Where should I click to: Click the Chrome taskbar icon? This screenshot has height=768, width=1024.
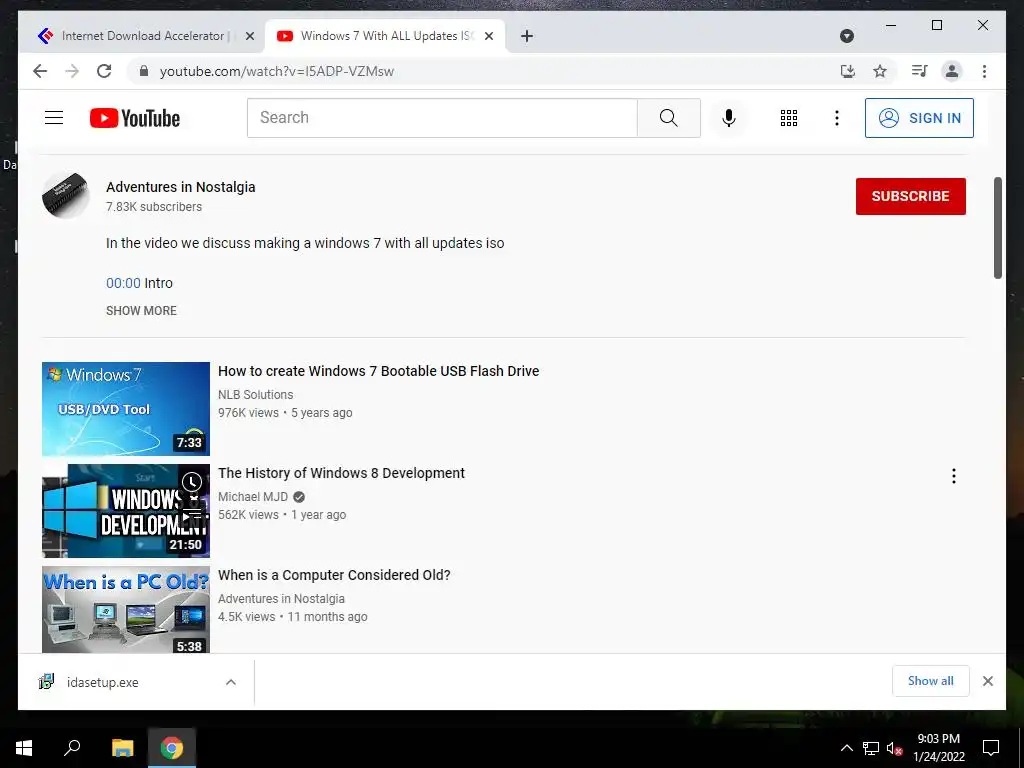tap(172, 748)
